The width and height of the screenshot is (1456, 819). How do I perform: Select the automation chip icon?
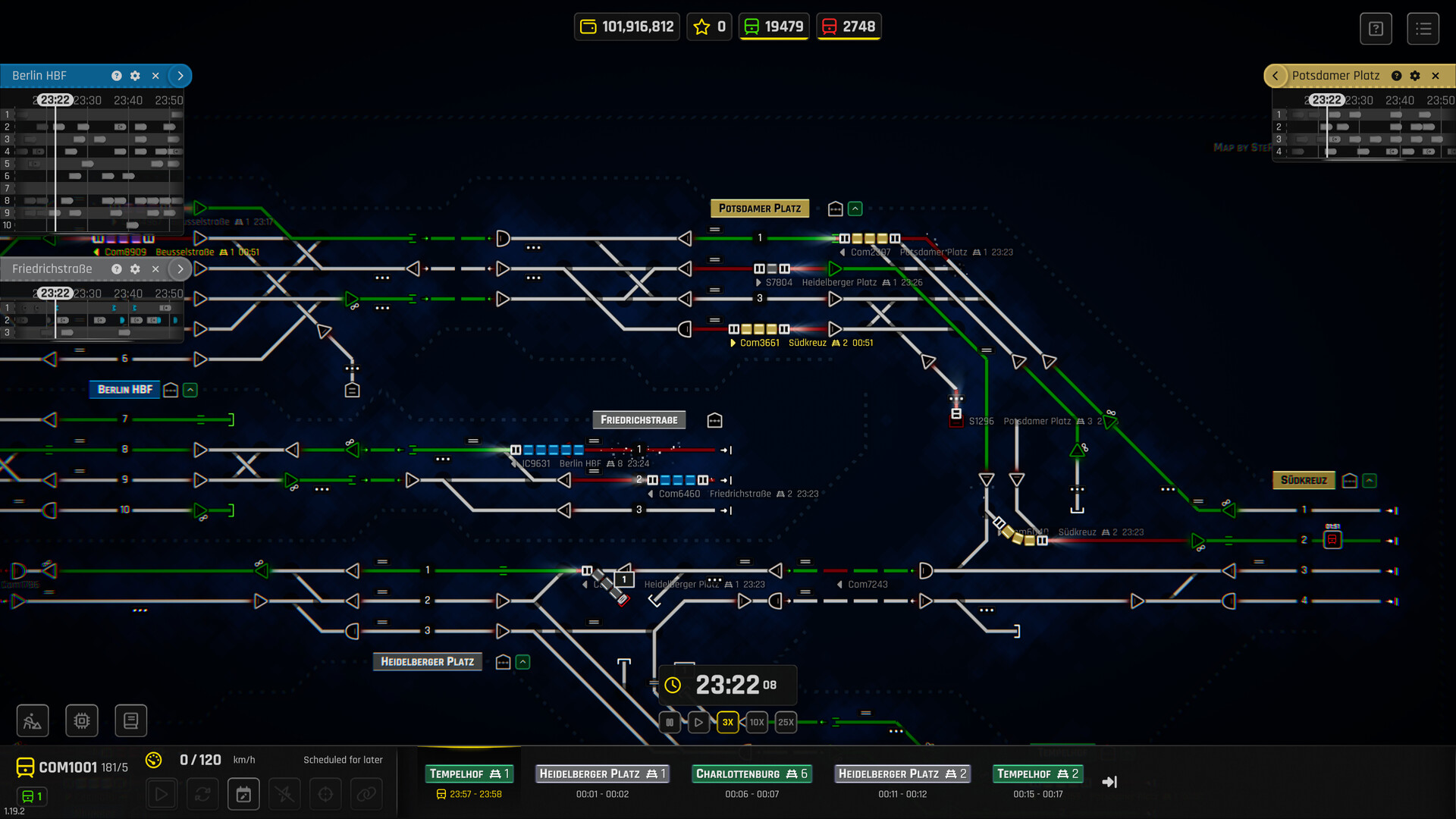(81, 720)
